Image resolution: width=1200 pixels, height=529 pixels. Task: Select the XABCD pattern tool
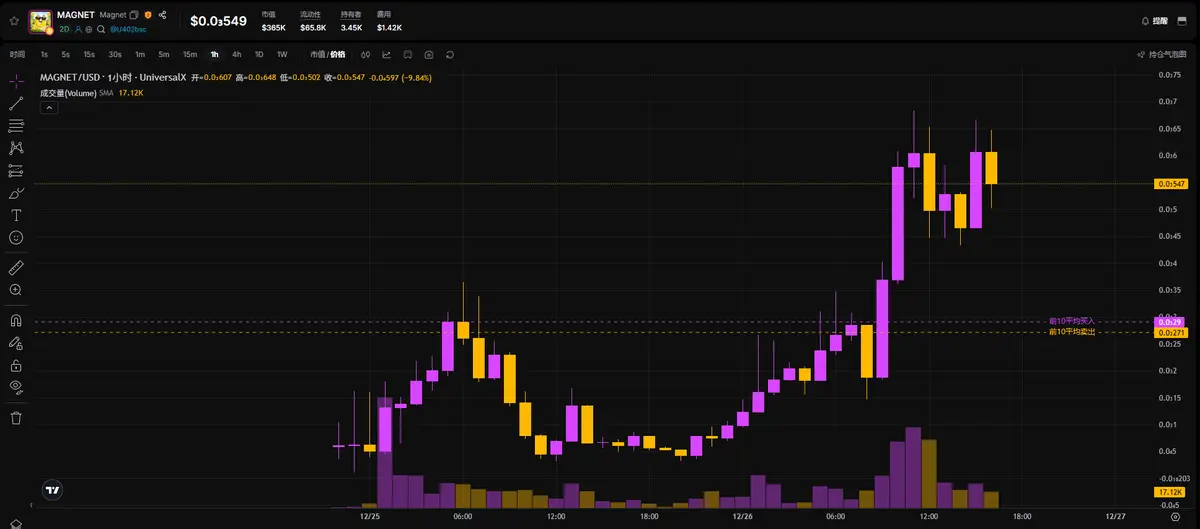16,148
